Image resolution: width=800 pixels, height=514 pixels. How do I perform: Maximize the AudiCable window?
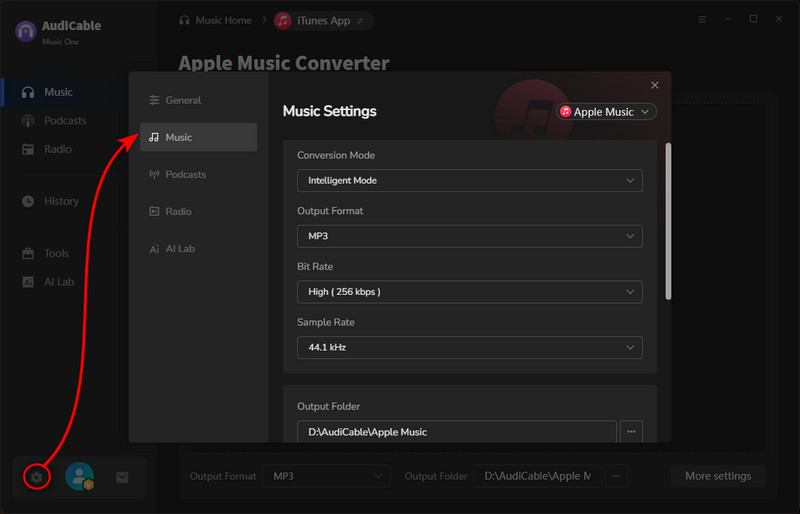(753, 19)
